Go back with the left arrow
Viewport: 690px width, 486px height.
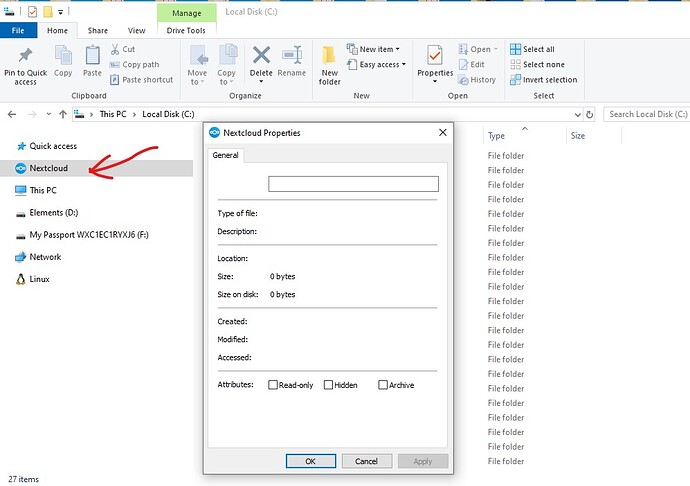(12, 114)
